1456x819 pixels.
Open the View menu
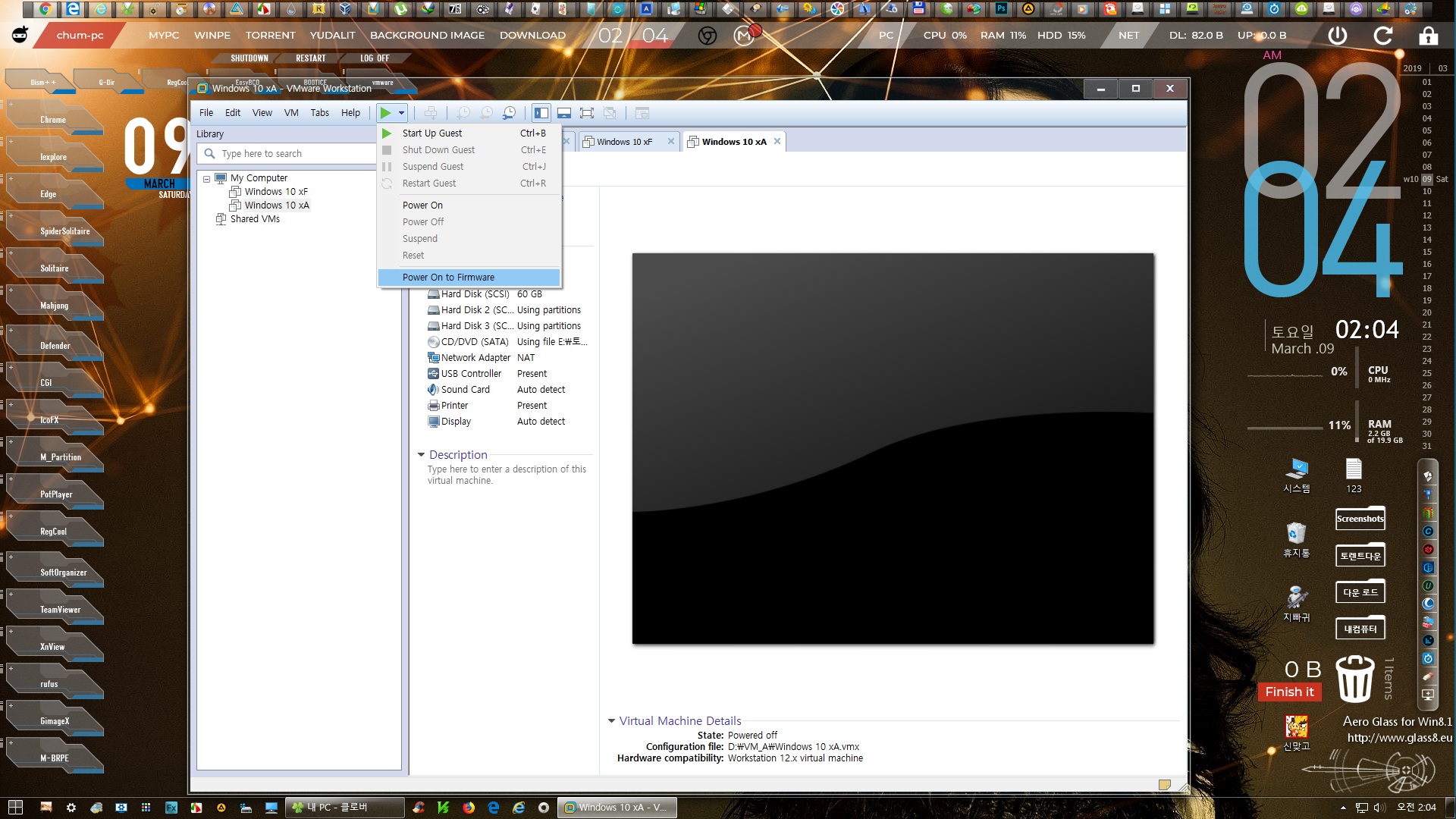click(262, 113)
